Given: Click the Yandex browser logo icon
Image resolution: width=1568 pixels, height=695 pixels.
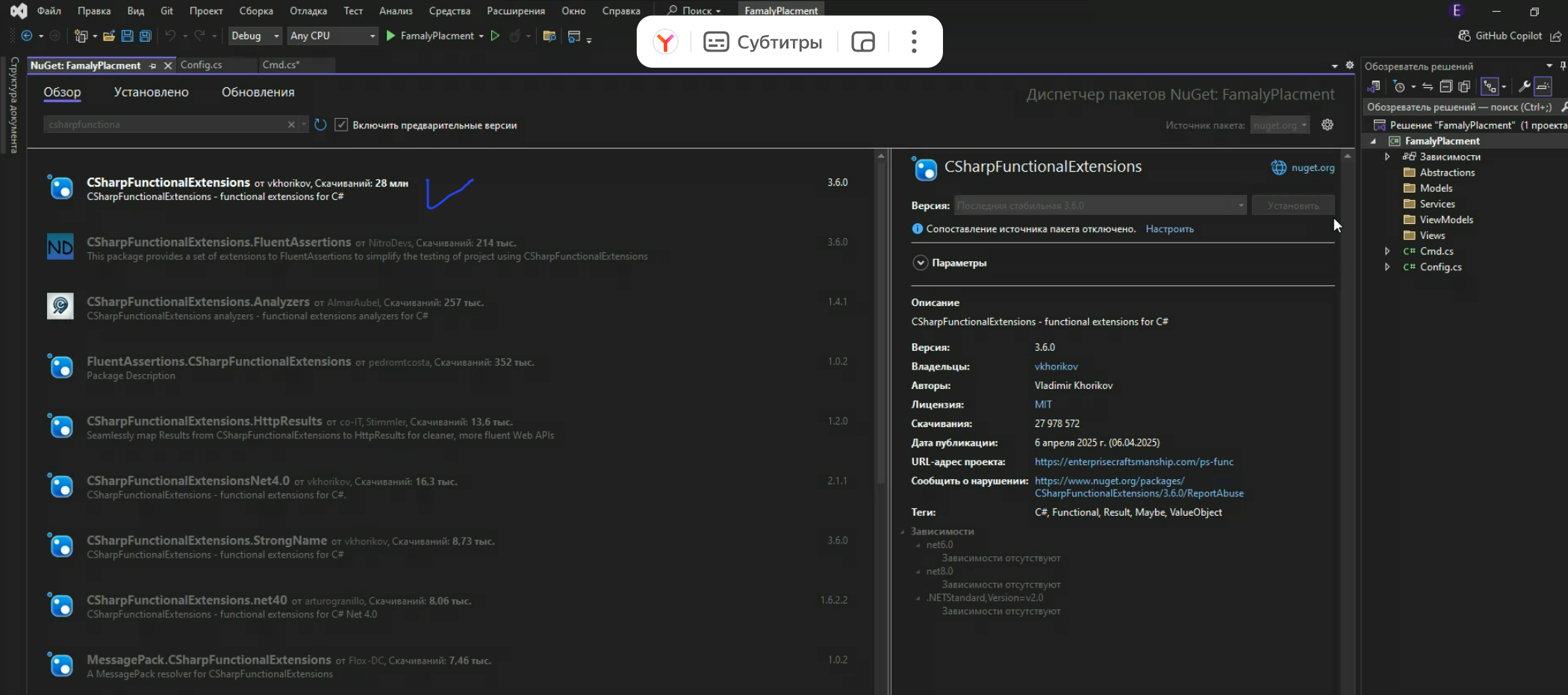Looking at the screenshot, I should click(665, 42).
